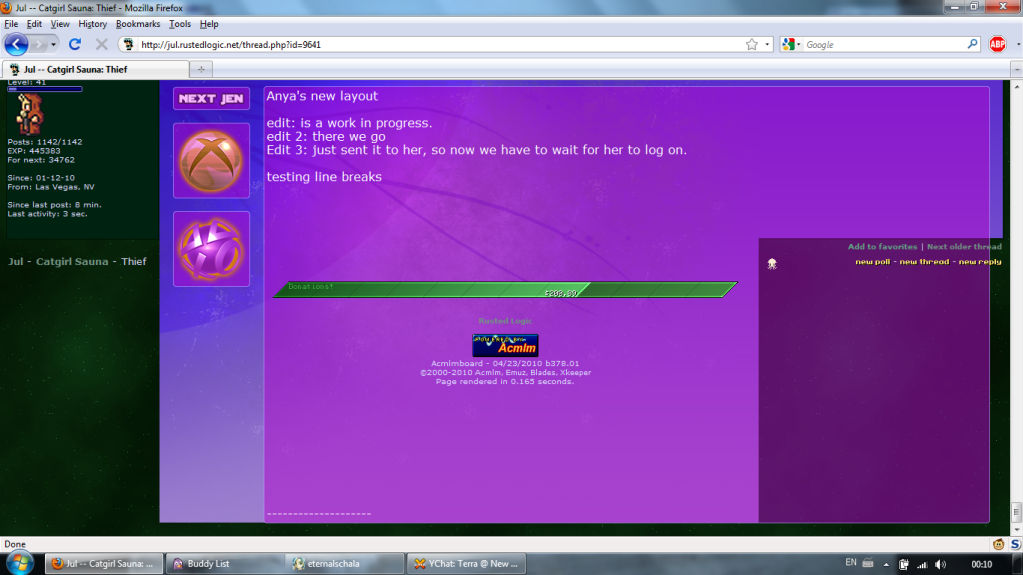Image resolution: width=1023 pixels, height=575 pixels.
Task: Click the volume speaker tray icon
Action: 941,564
